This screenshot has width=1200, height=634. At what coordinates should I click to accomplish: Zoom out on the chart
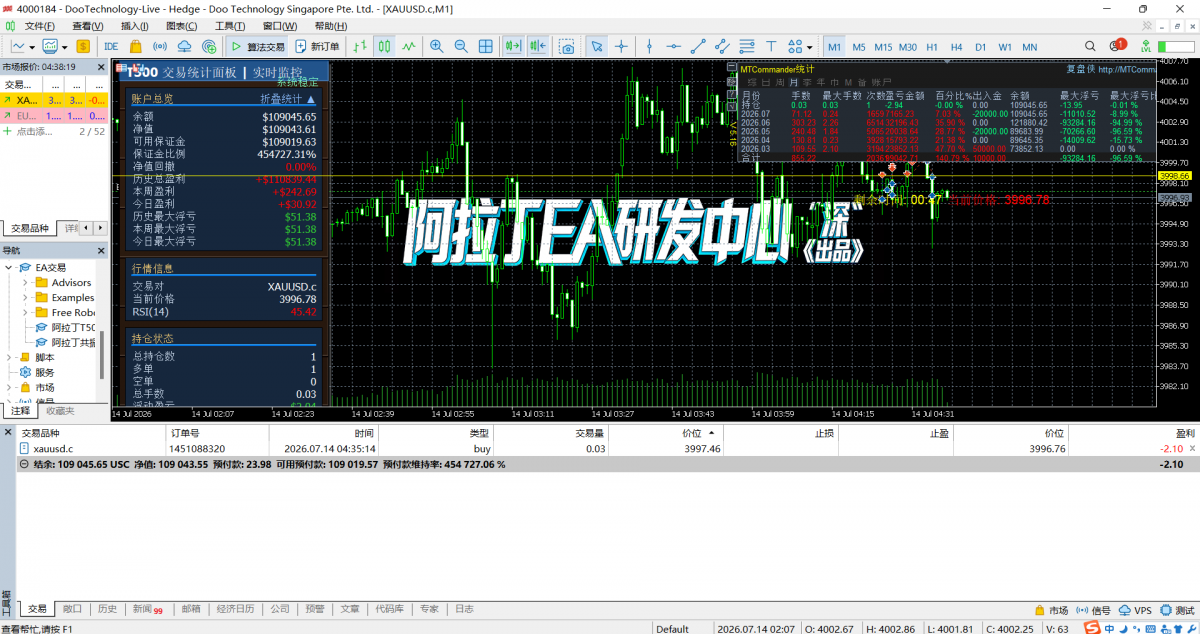click(461, 46)
